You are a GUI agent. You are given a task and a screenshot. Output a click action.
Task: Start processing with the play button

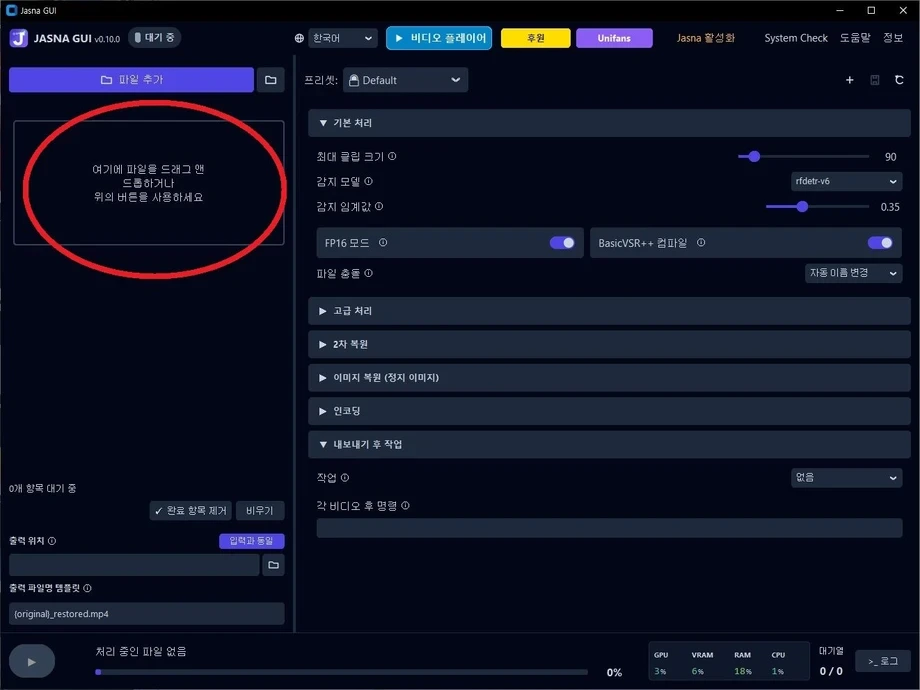pyautogui.click(x=32, y=662)
